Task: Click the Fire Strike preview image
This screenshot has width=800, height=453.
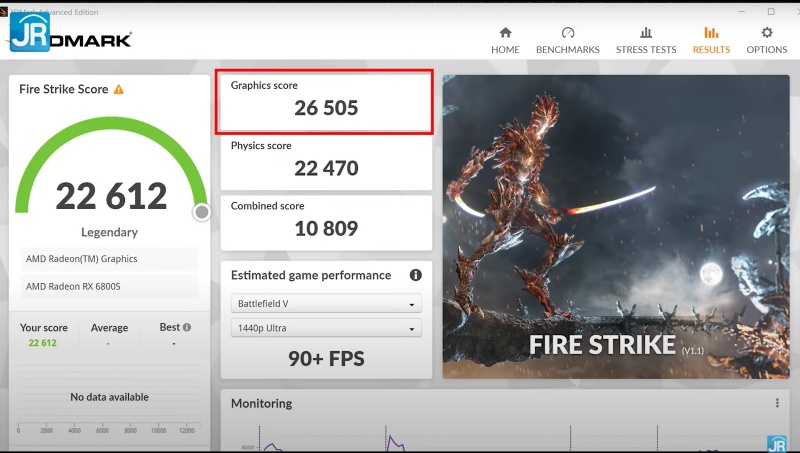Action: 616,226
